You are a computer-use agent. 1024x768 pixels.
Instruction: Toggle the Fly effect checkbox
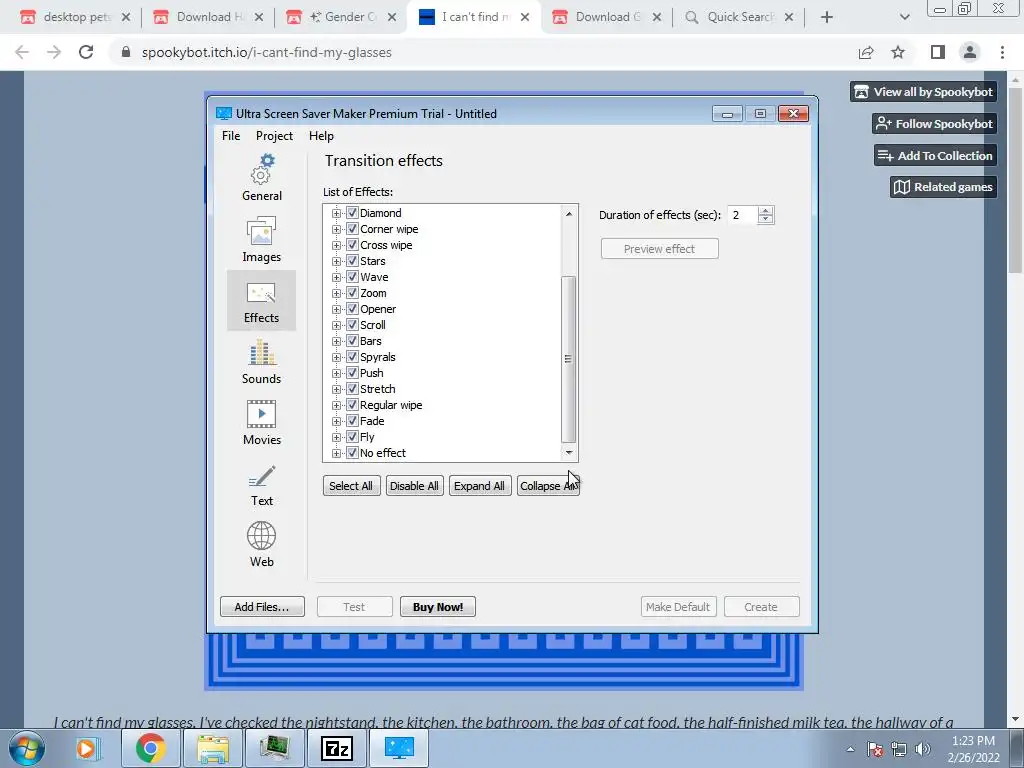point(352,437)
